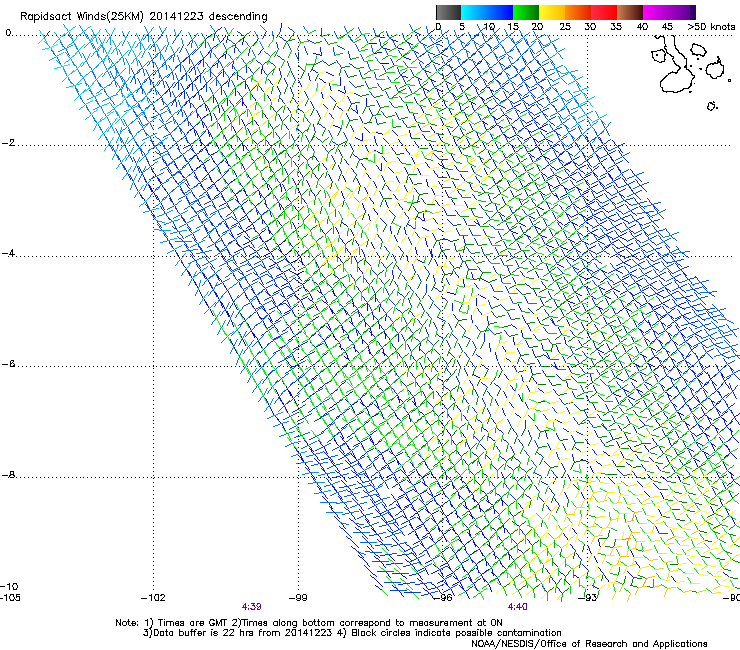740x650 pixels.
Task: Click the '-4' latitude axis label
Action: (x=8, y=253)
